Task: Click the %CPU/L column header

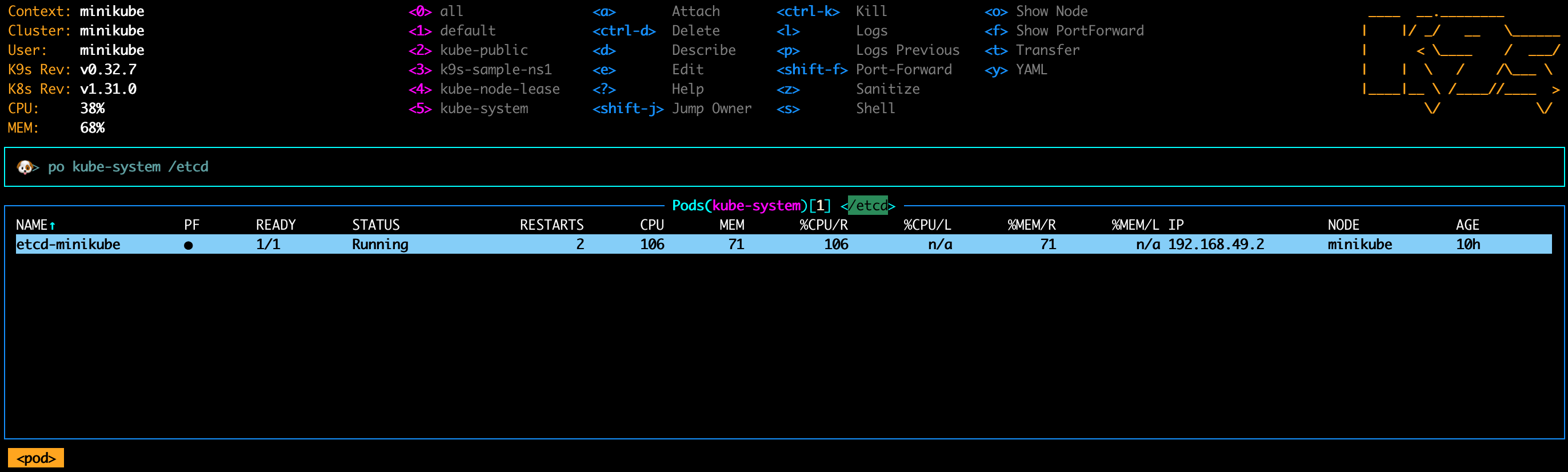Action: pos(927,225)
